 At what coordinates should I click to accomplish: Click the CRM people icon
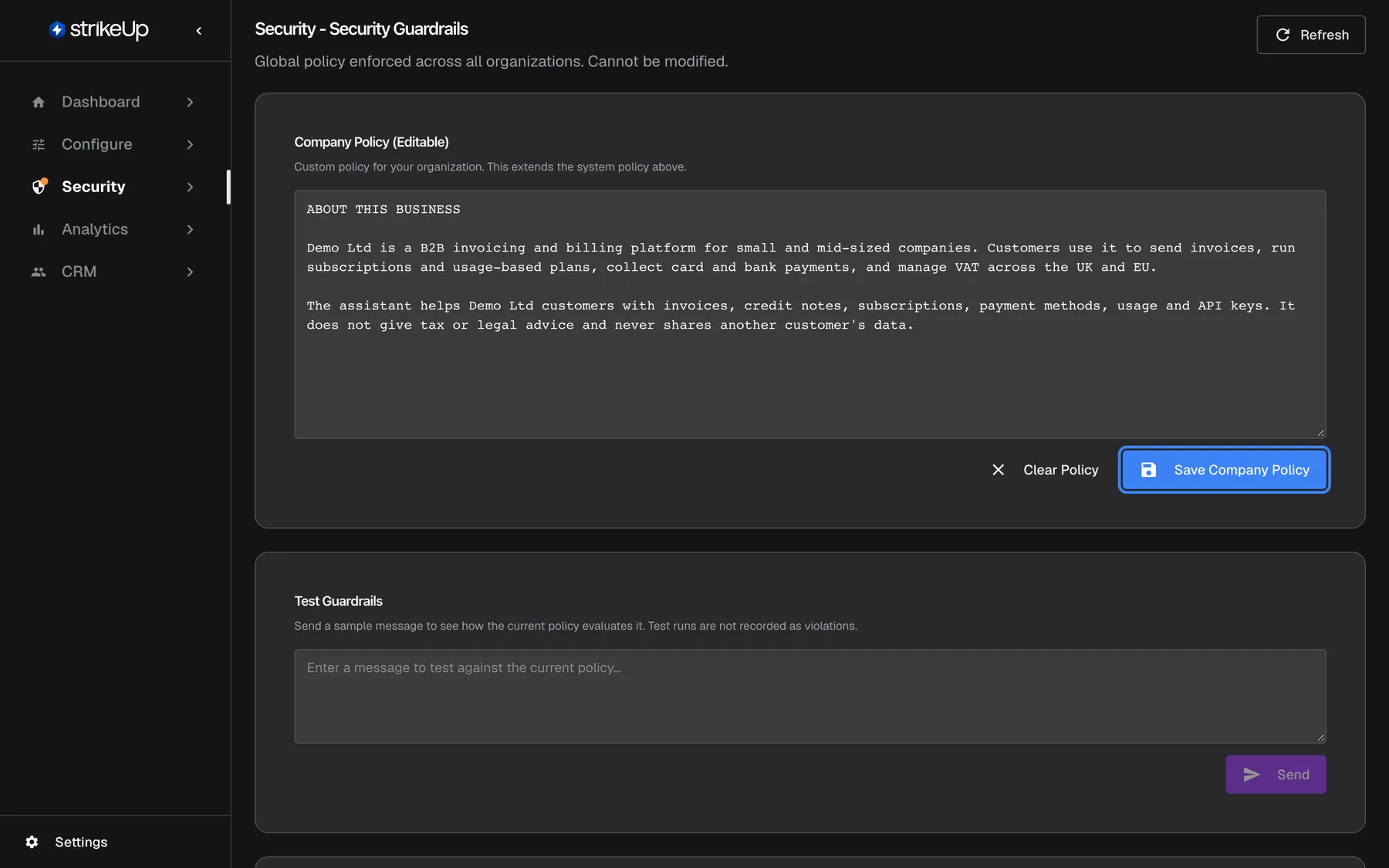[x=39, y=272]
